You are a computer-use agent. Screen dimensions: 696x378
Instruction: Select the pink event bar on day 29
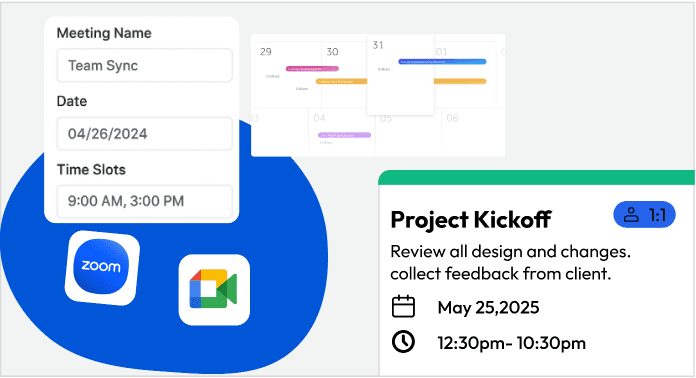pos(312,69)
